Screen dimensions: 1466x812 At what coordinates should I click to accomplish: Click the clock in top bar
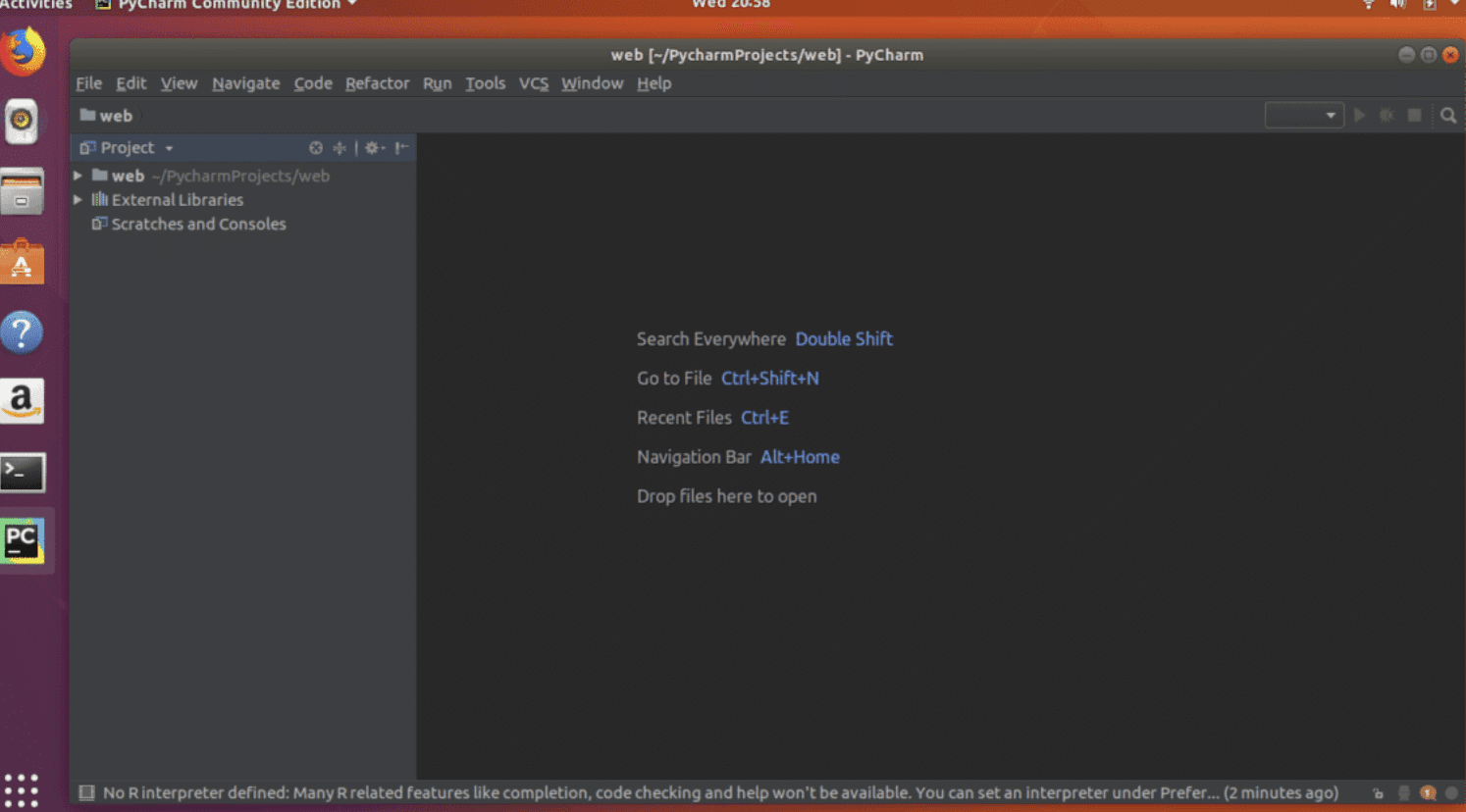pyautogui.click(x=730, y=4)
